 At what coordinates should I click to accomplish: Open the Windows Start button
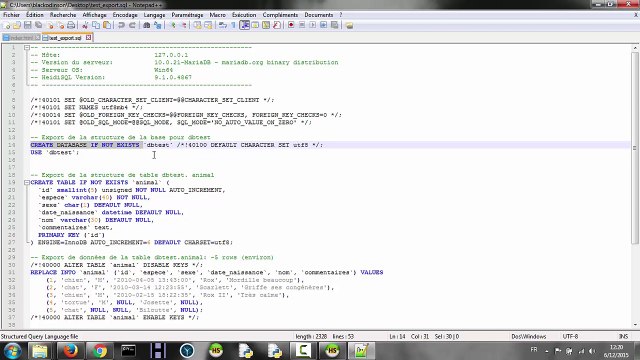12,351
